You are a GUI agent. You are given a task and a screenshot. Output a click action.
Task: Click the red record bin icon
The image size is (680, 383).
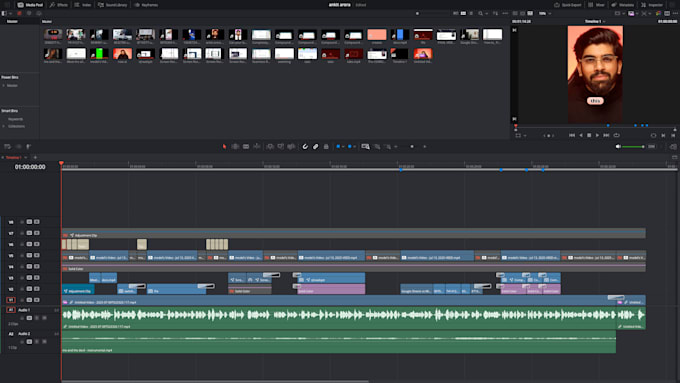(19, 13)
